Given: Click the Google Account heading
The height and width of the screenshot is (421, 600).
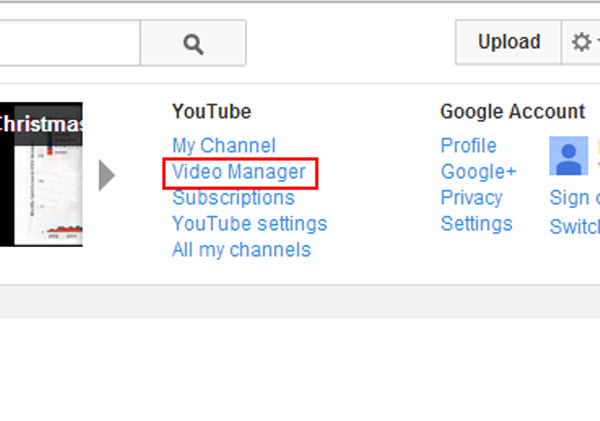Looking at the screenshot, I should click(512, 112).
